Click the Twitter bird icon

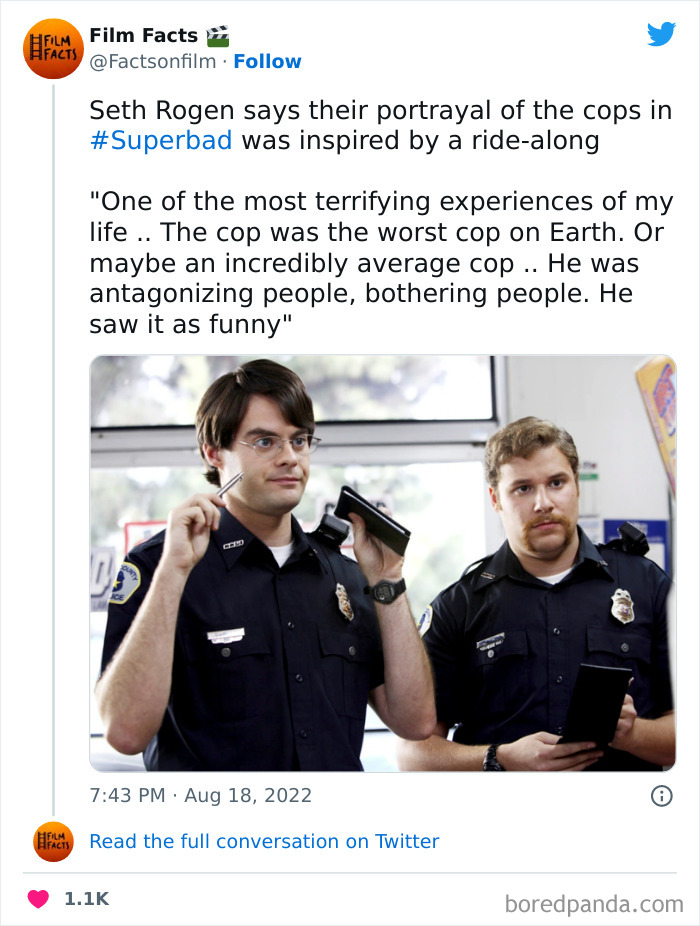pos(662,34)
